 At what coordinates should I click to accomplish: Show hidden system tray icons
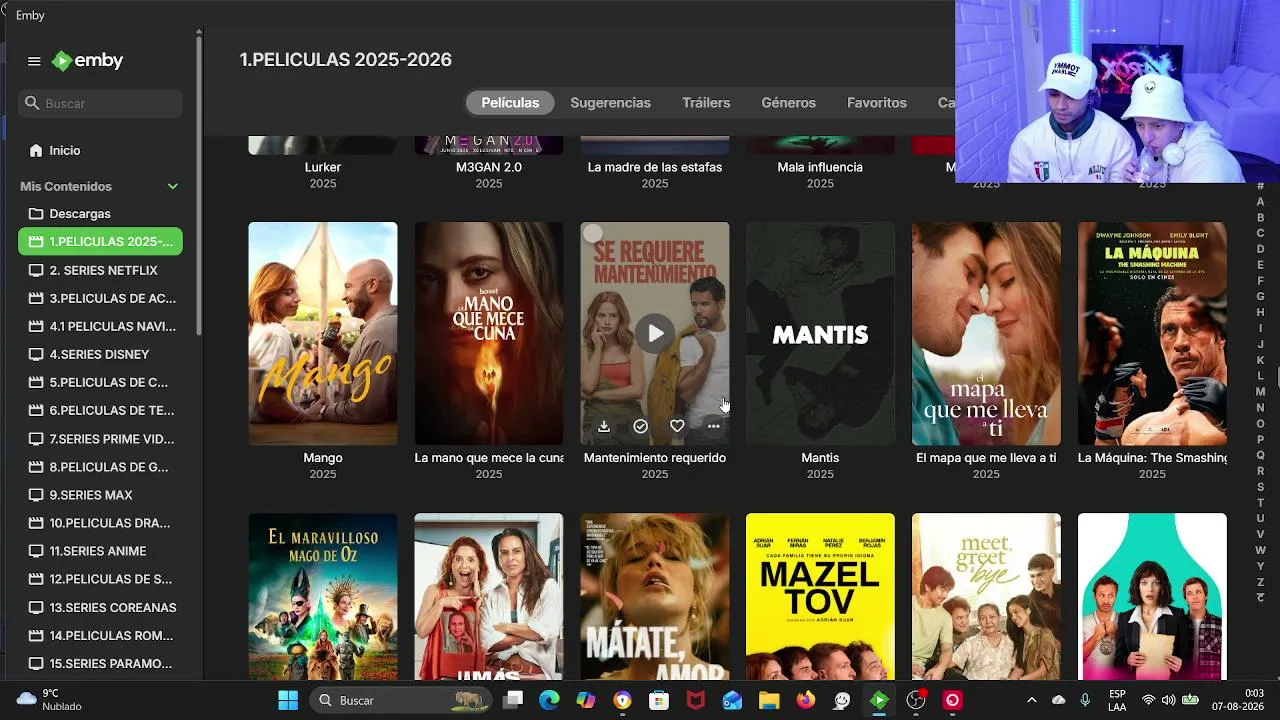(1032, 700)
